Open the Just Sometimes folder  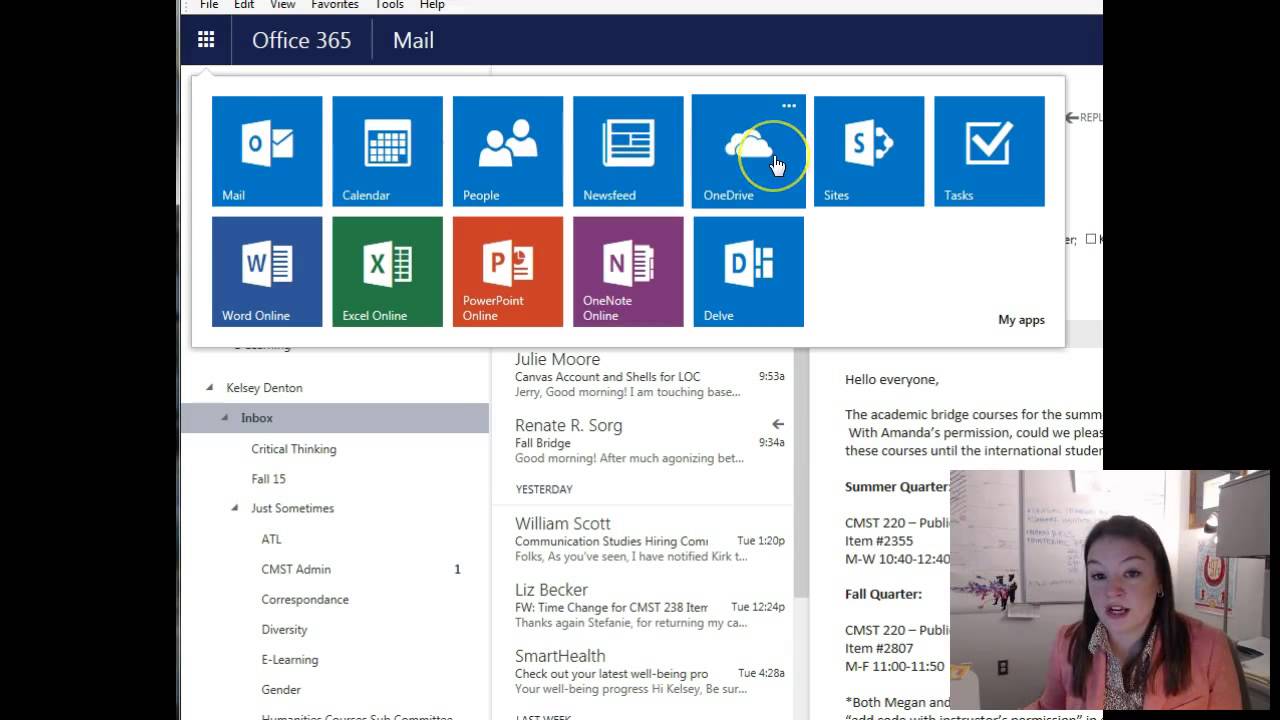point(292,508)
